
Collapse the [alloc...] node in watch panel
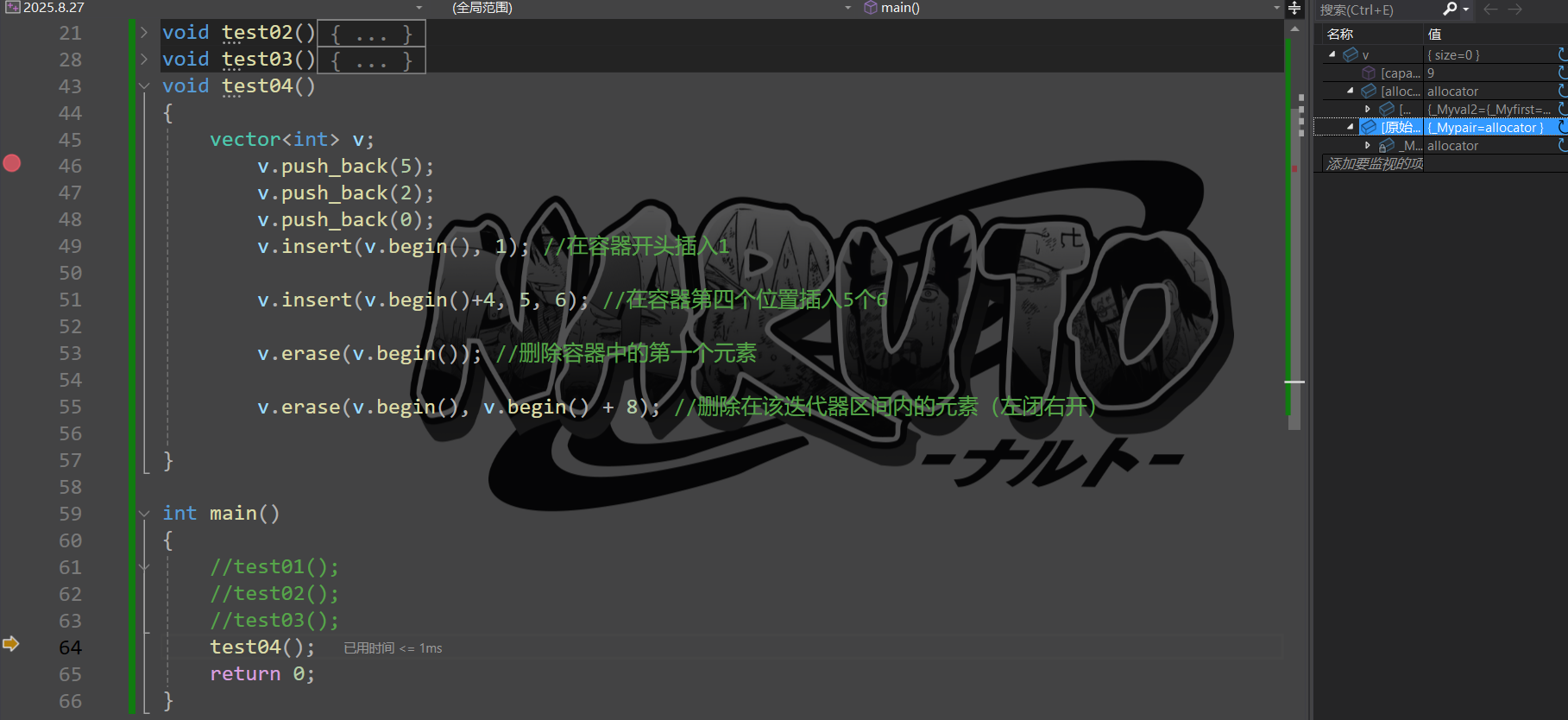pos(1351,91)
